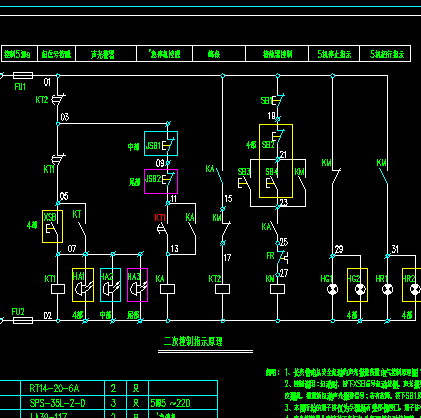Click the KT2 relay coil rectangle

point(223,289)
